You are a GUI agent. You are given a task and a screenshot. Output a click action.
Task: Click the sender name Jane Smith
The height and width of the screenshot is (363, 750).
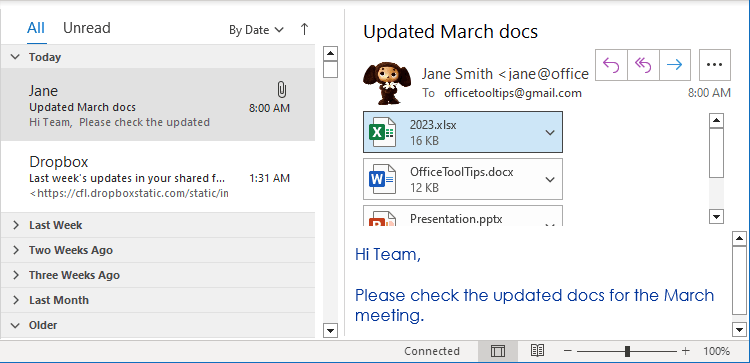(457, 74)
